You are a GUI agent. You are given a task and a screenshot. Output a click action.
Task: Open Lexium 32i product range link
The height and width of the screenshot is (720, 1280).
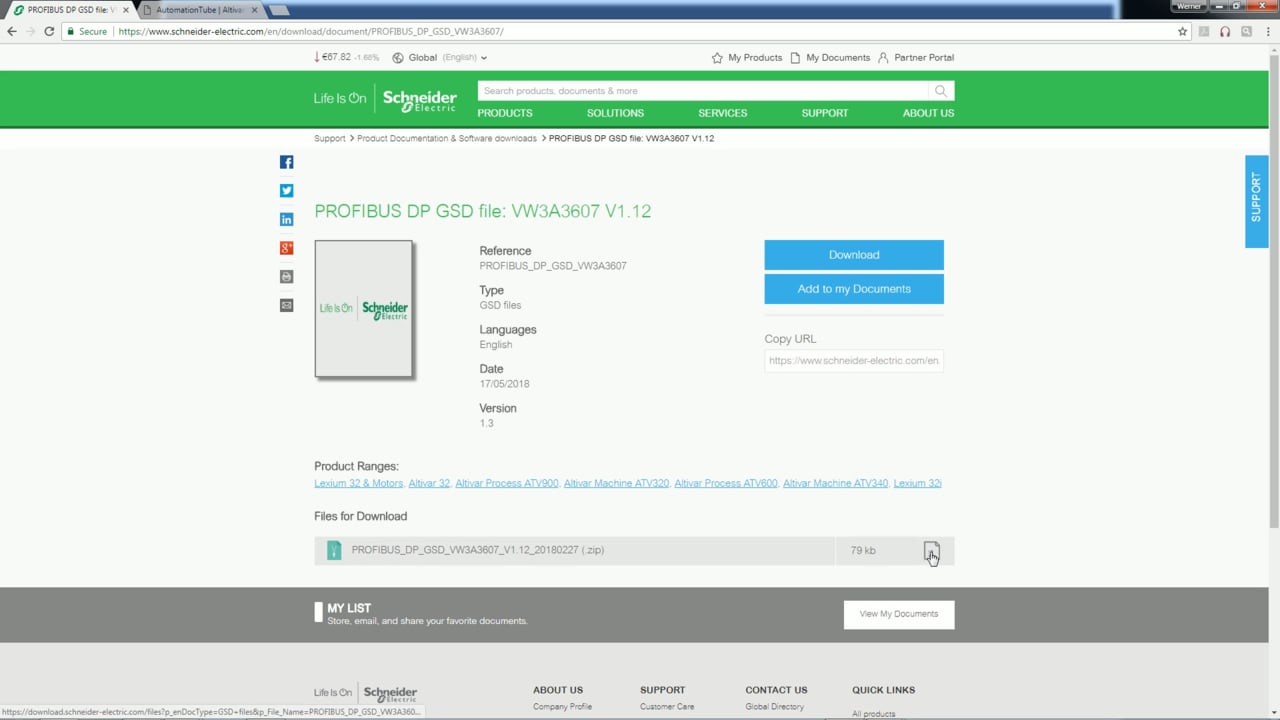(917, 483)
